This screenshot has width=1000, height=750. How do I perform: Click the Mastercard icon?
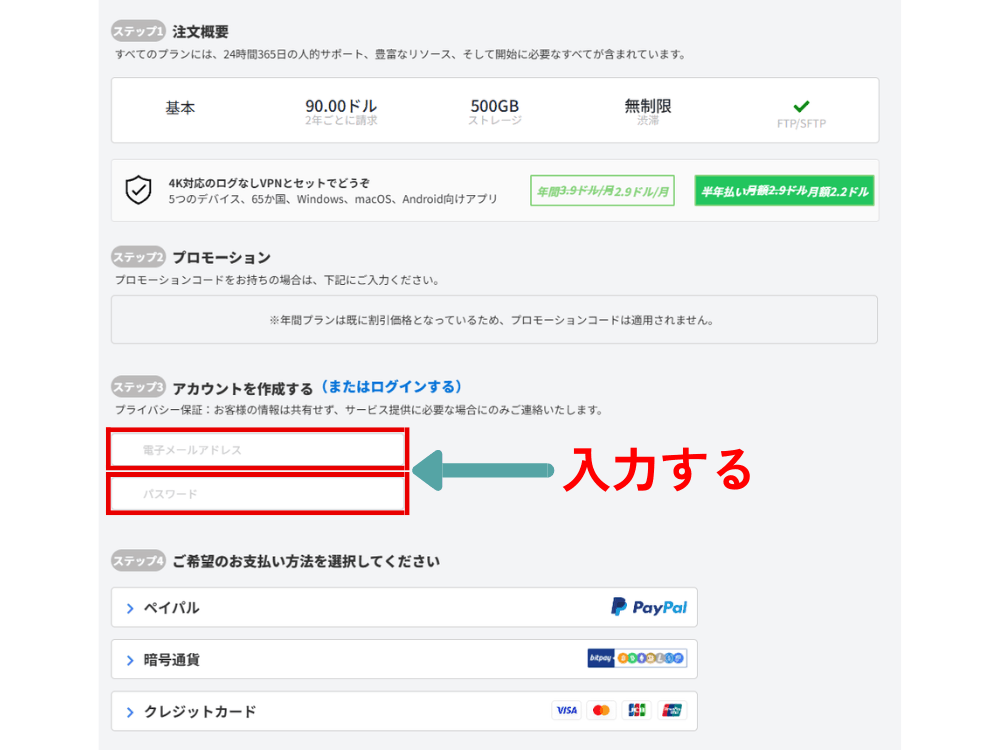point(601,710)
